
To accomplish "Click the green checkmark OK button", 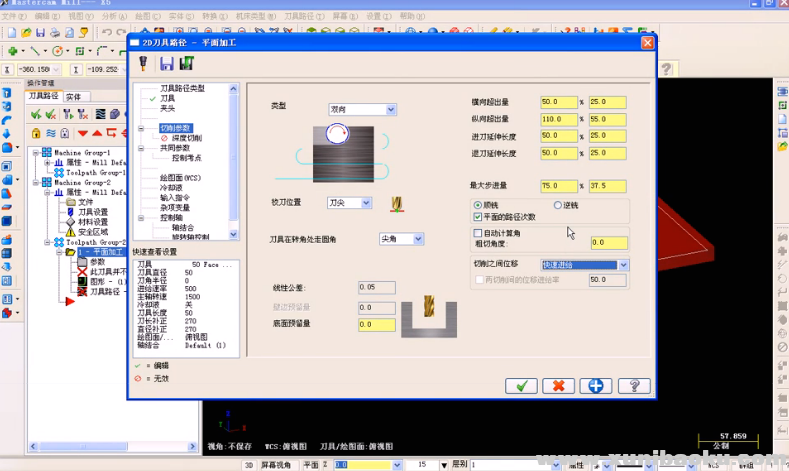I will 521,386.
